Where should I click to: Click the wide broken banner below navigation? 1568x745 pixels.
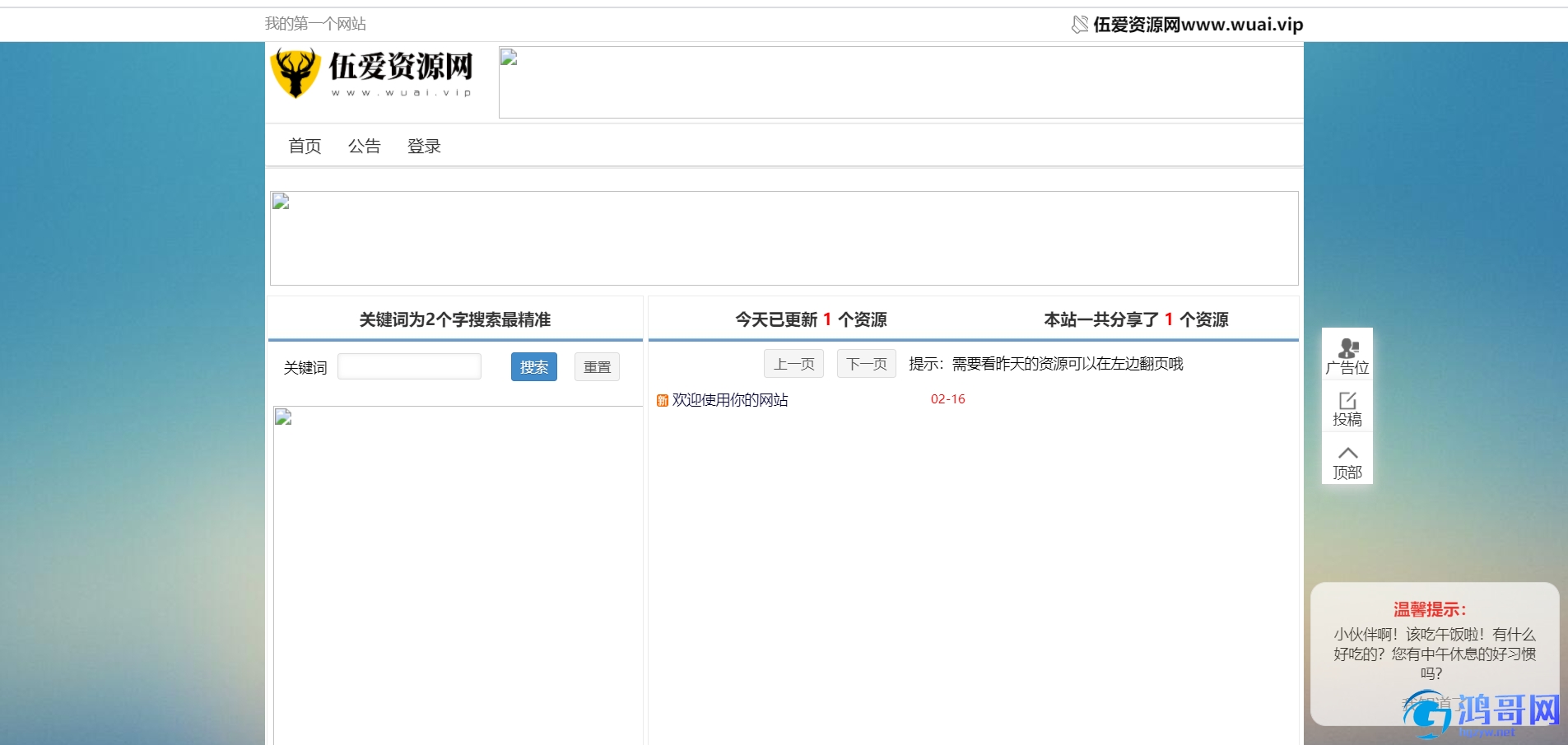[784, 239]
